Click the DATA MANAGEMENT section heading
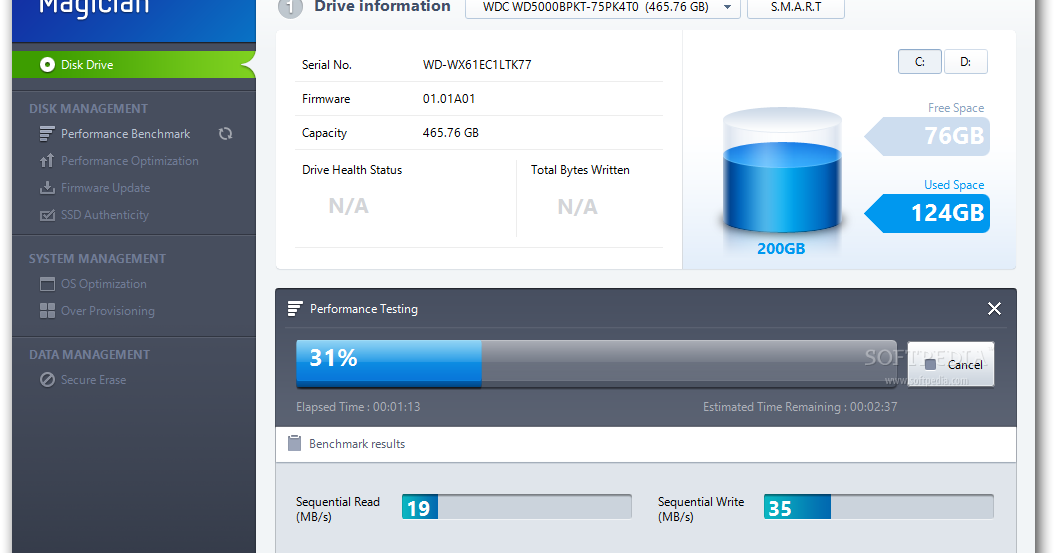The image size is (1055, 553). [89, 355]
